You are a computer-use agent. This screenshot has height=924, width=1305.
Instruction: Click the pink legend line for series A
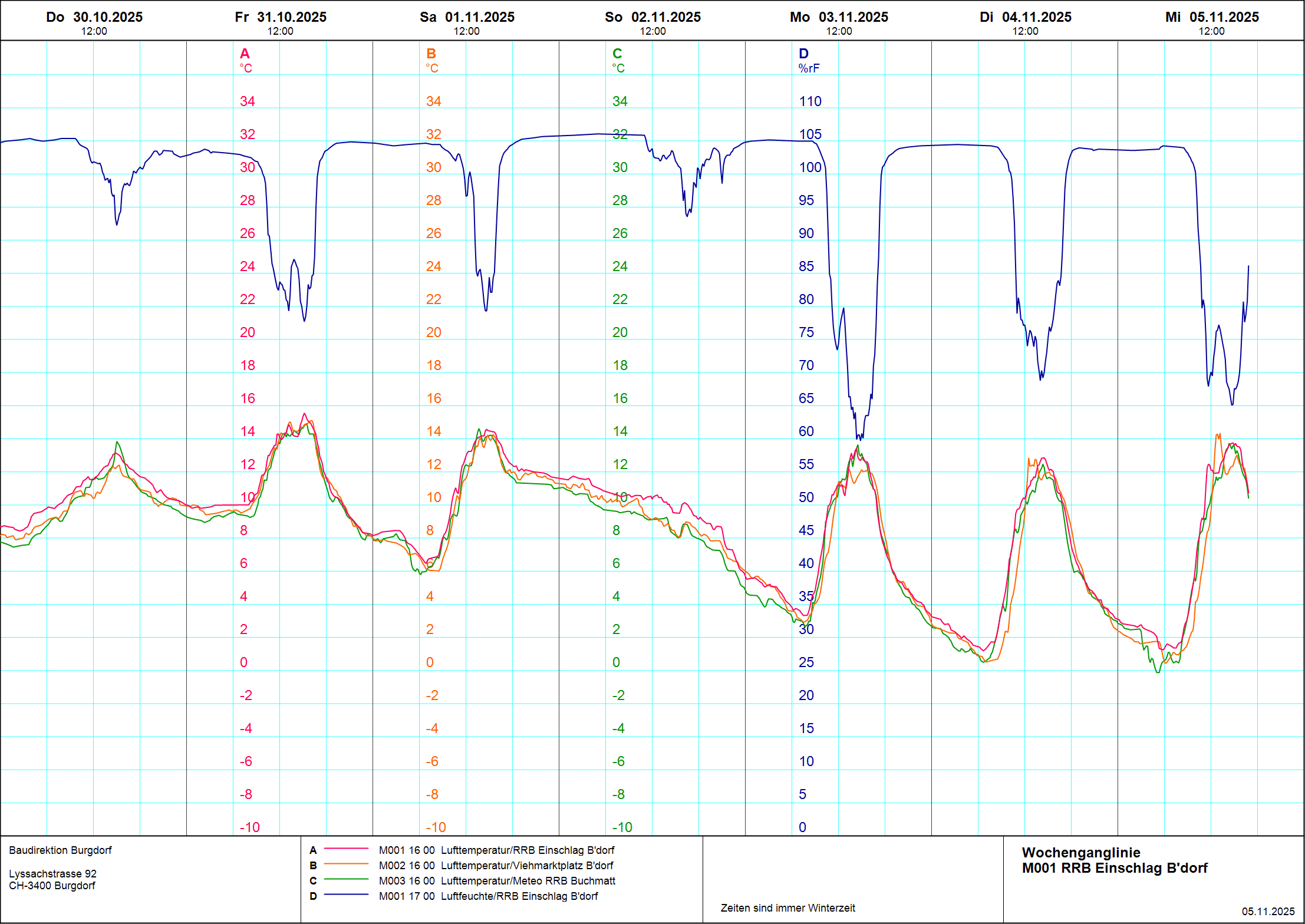pyautogui.click(x=347, y=849)
